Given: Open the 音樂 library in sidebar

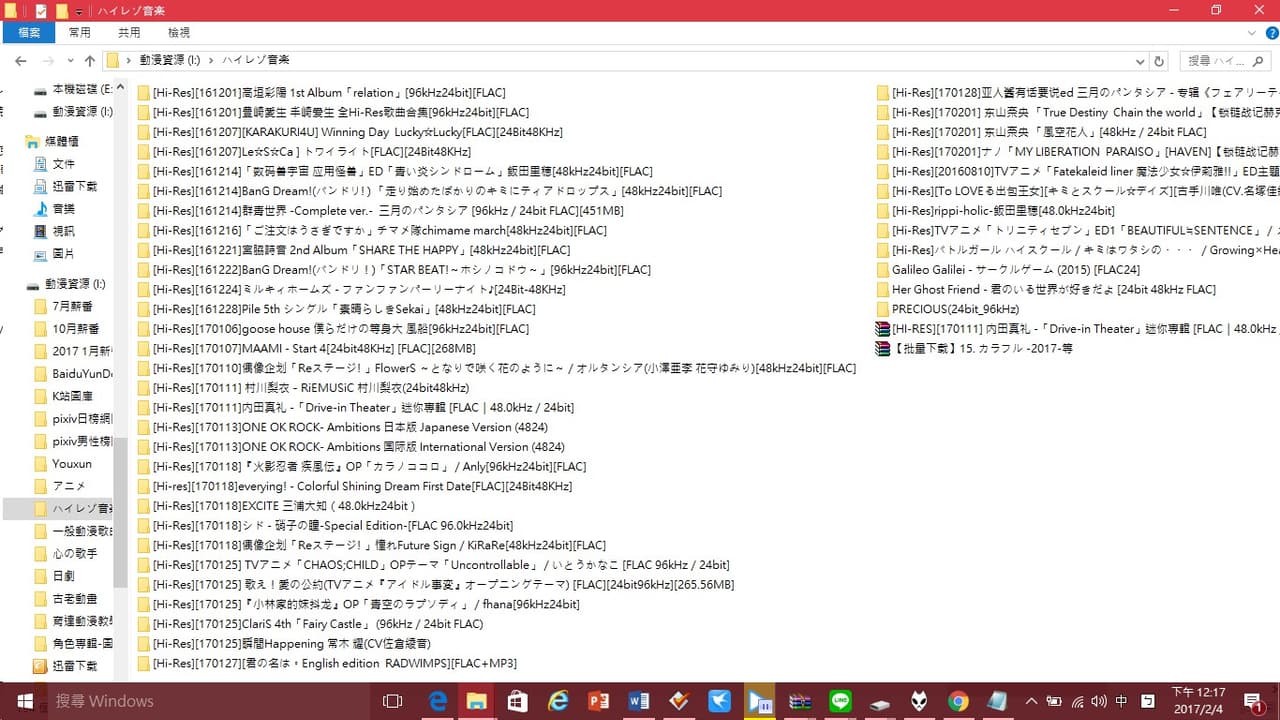Looking at the screenshot, I should [x=54, y=209].
